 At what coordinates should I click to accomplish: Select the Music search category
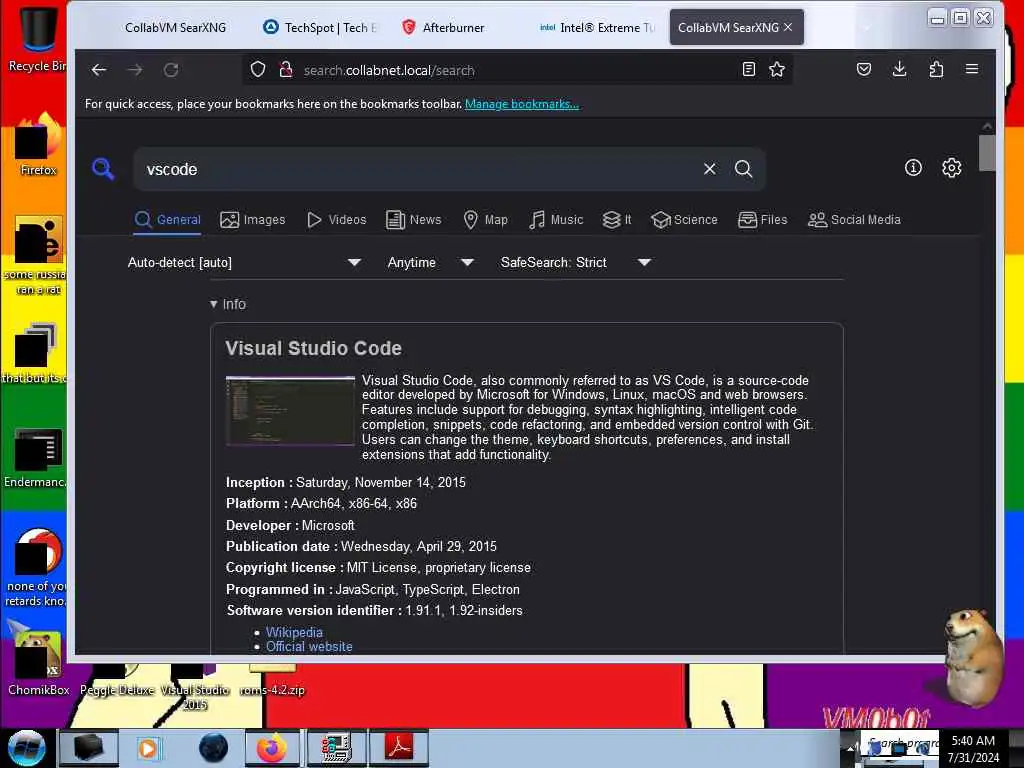click(x=556, y=219)
